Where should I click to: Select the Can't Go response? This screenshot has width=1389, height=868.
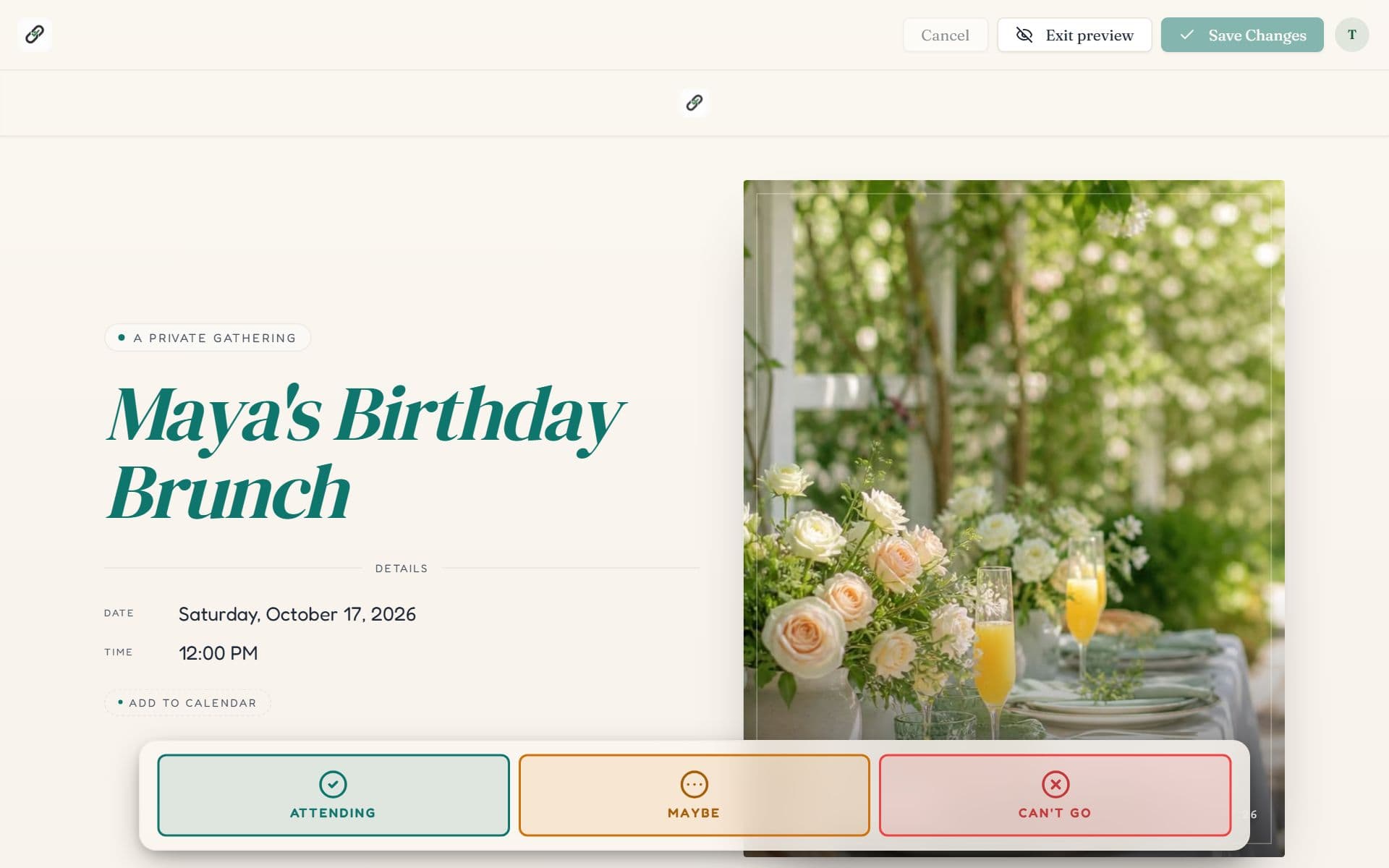coord(1055,796)
